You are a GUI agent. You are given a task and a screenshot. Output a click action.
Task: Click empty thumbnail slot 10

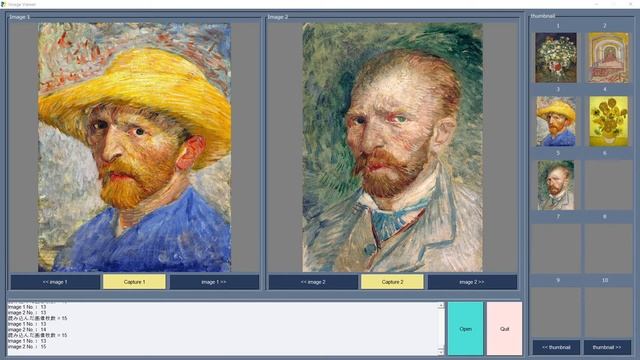[608, 312]
